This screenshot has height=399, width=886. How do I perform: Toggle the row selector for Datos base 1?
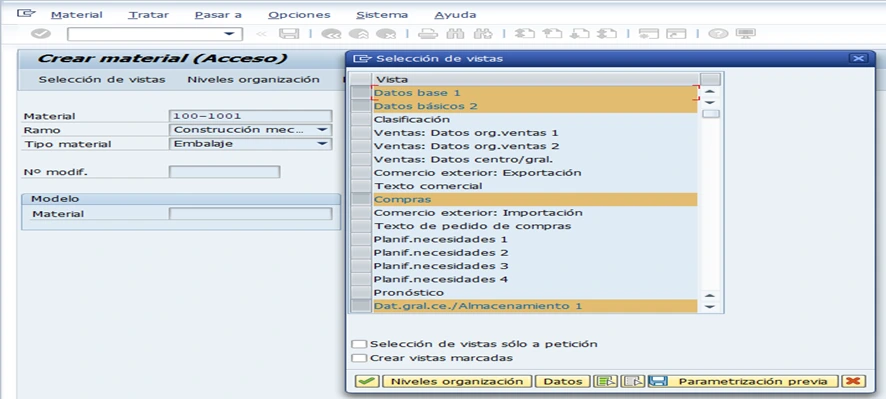pyautogui.click(x=361, y=93)
